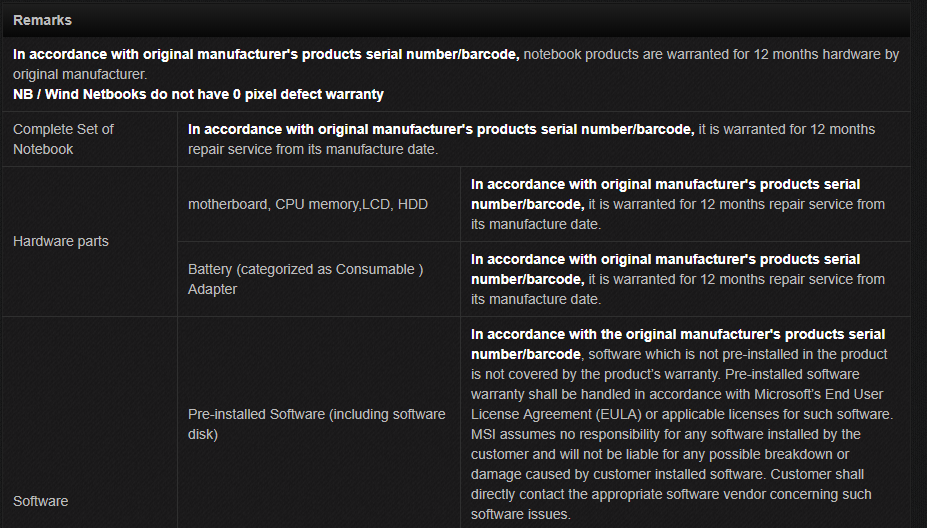Click 'software issues.' ending text
The width and height of the screenshot is (927, 528).
[x=521, y=514]
